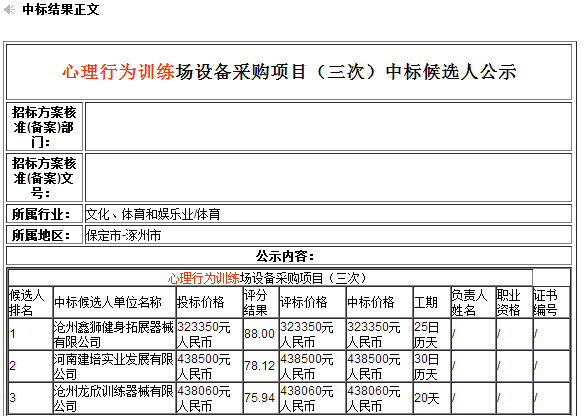Click the 中标候选人单位名称 column header
586x416 pixels.
[x=114, y=302]
